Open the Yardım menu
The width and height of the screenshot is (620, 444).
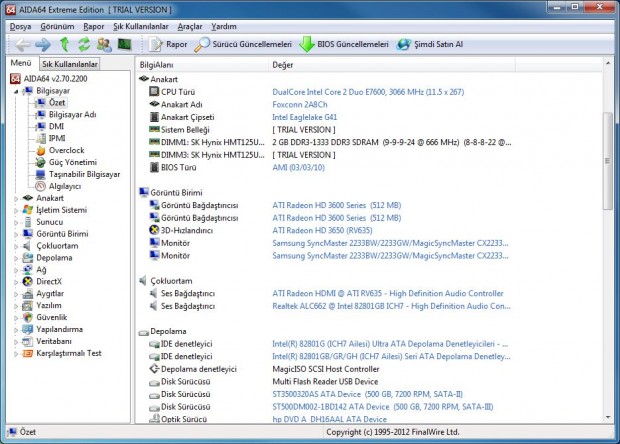224,26
